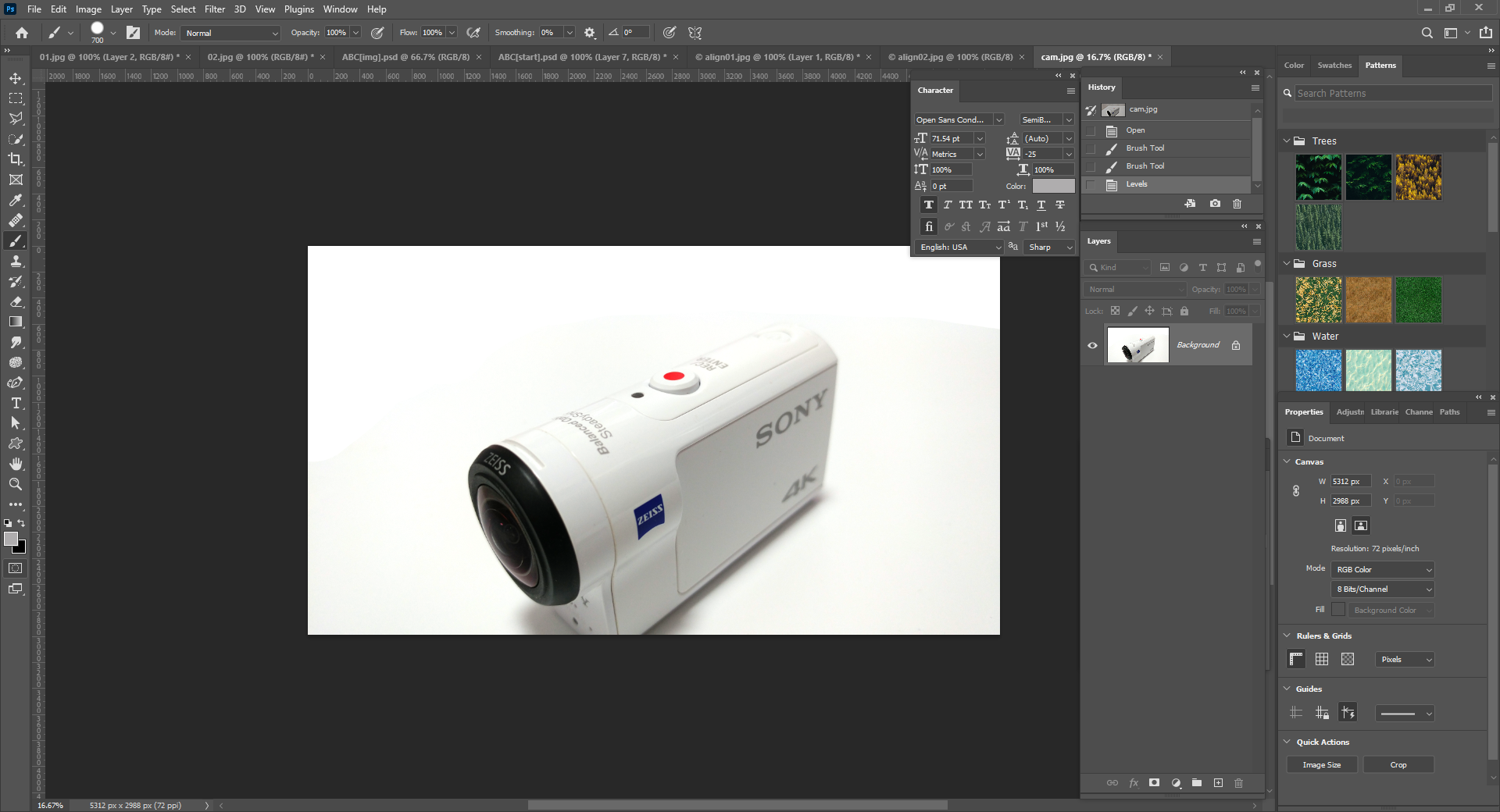The width and height of the screenshot is (1500, 812).
Task: Open the Layer menu
Action: (x=122, y=9)
